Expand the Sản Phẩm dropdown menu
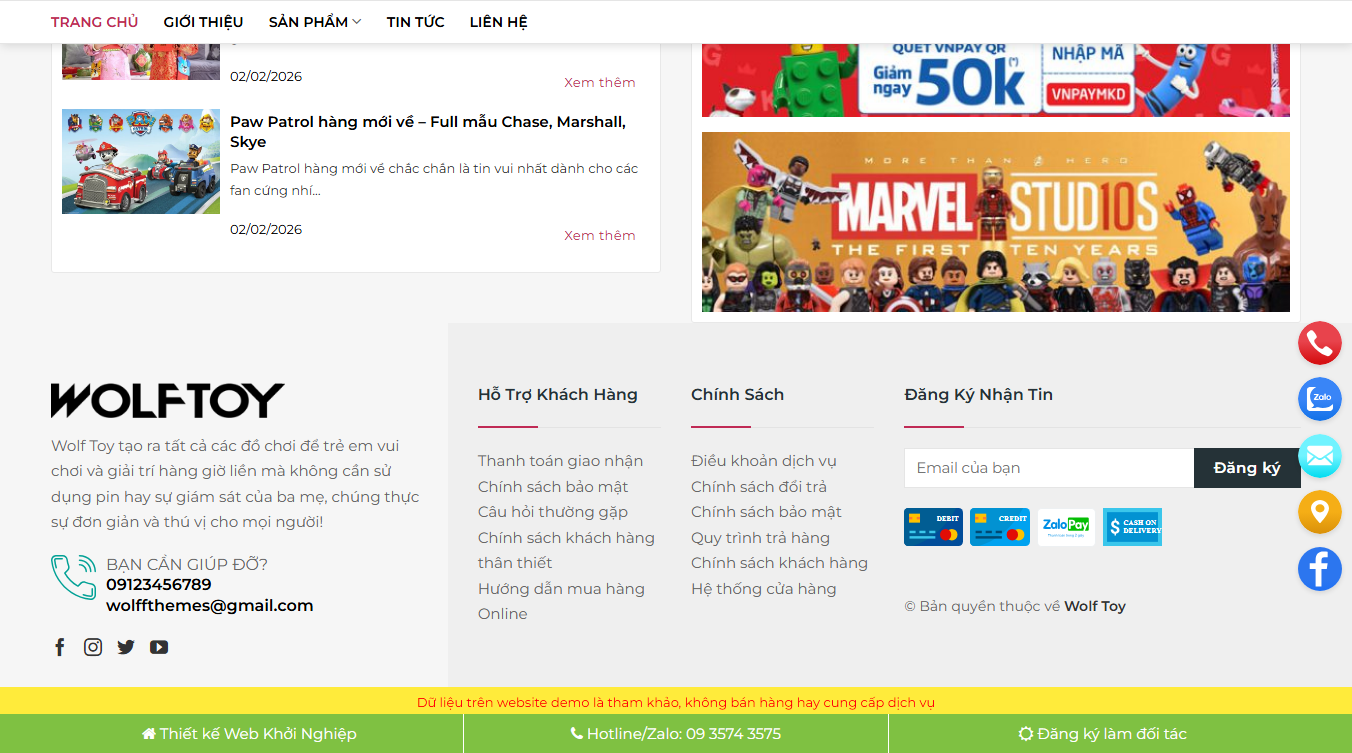The height and width of the screenshot is (753, 1352). [x=315, y=22]
